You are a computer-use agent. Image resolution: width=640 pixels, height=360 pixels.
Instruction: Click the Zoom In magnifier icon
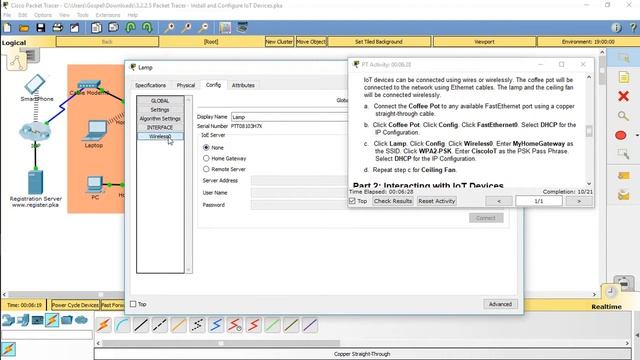(x=169, y=28)
